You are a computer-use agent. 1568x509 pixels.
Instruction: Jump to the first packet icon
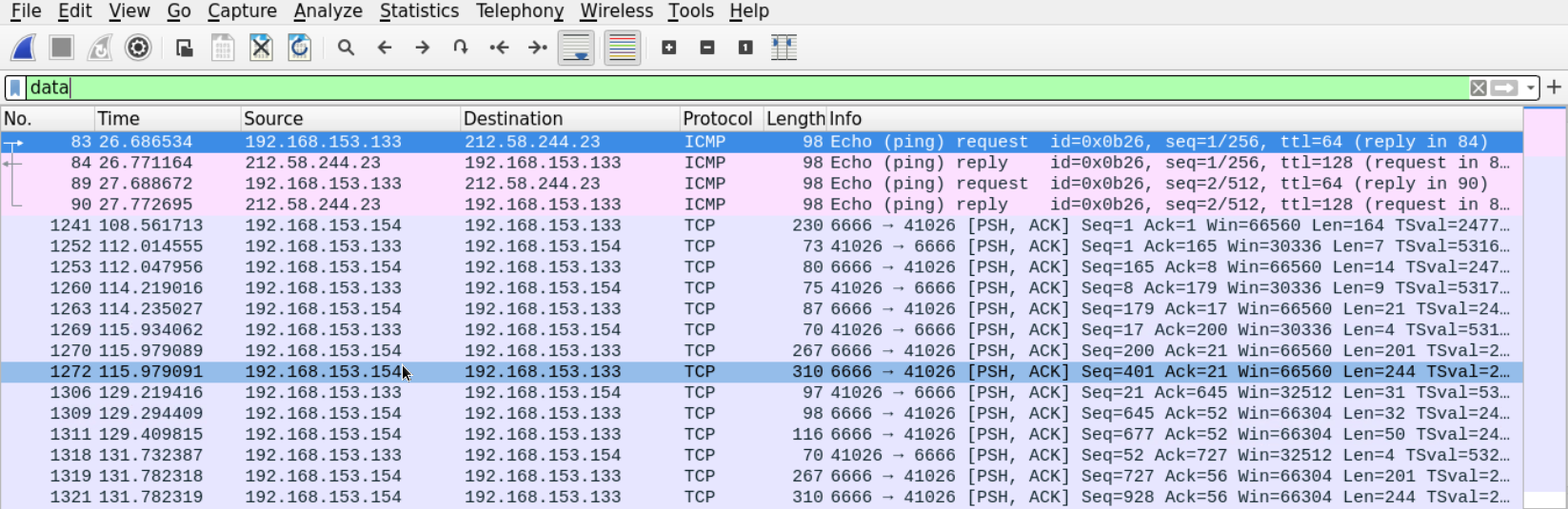(499, 48)
